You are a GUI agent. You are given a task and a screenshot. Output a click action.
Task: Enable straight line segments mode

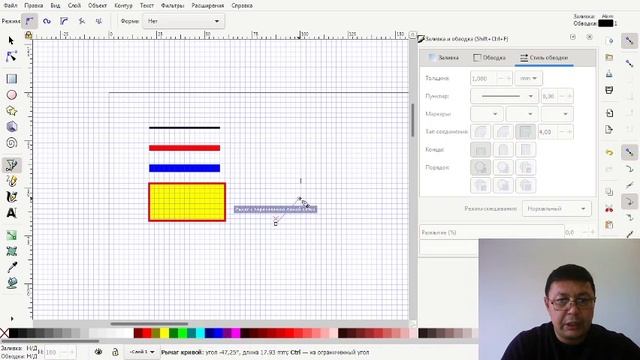[82, 21]
